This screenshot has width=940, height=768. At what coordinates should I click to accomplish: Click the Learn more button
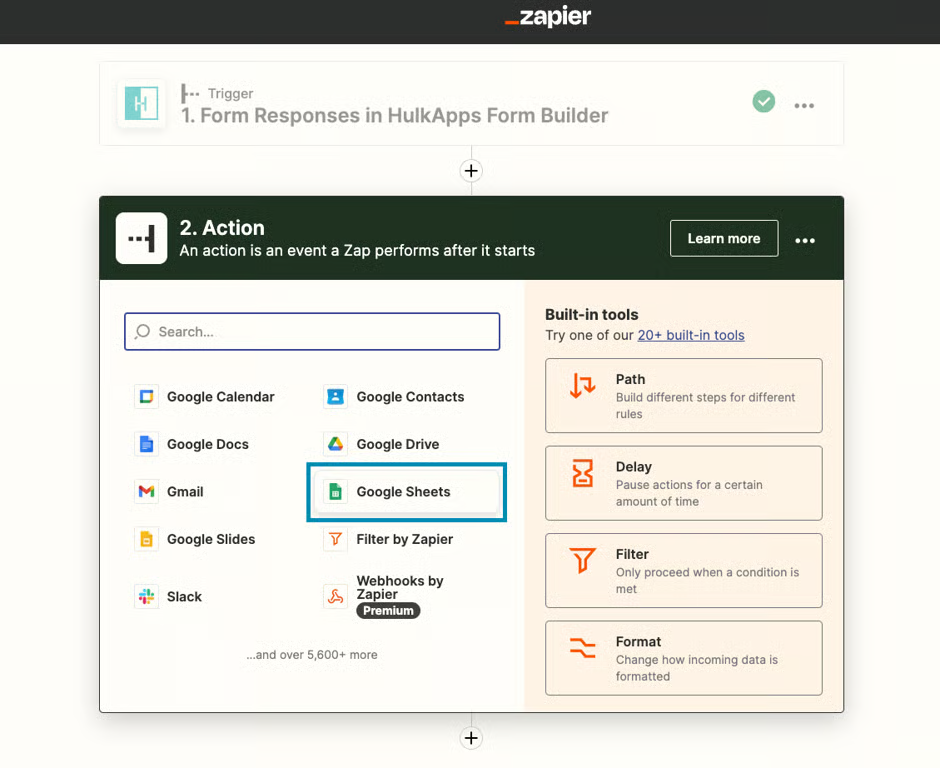pos(724,239)
